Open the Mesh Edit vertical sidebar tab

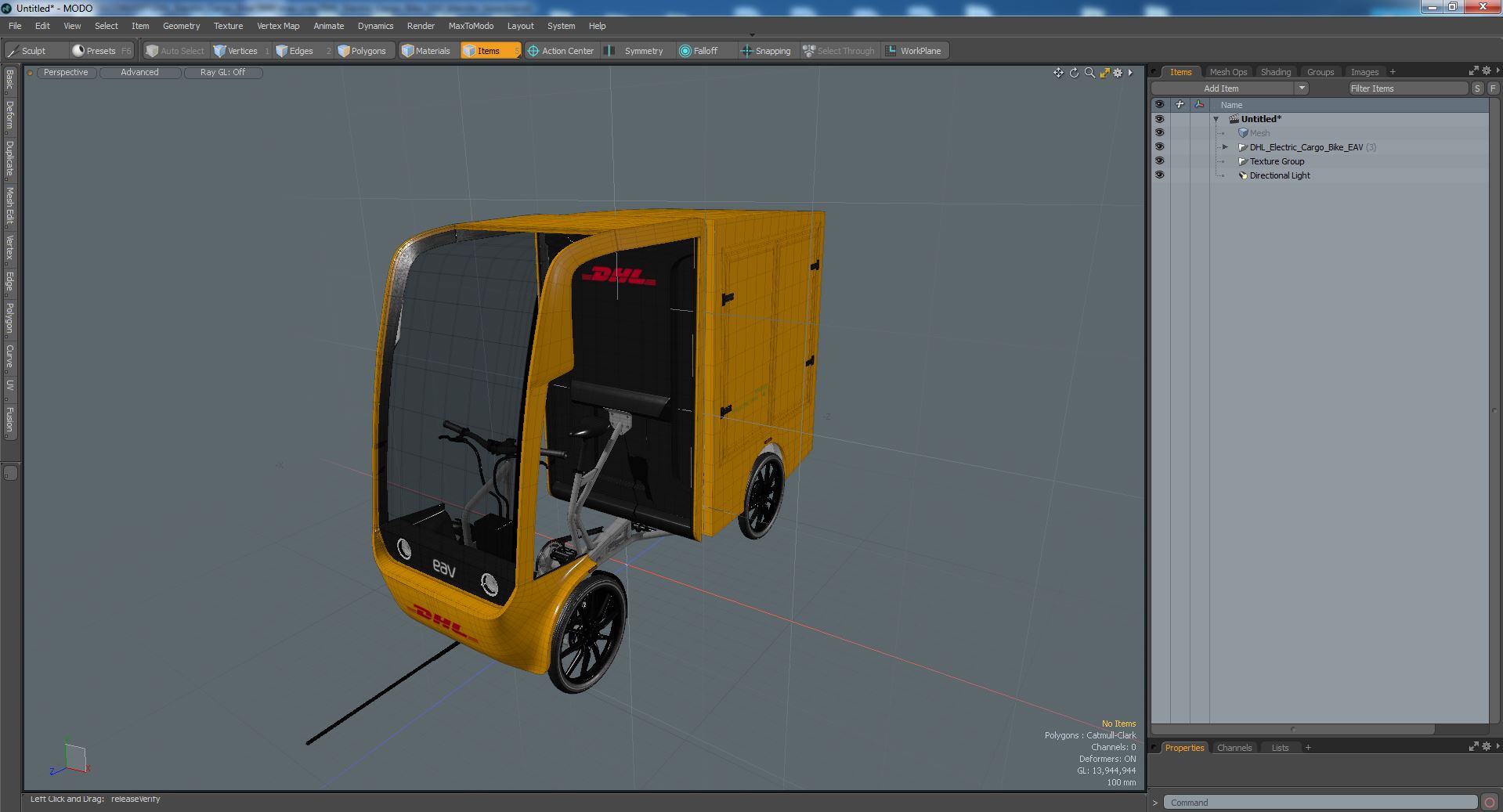tap(9, 206)
